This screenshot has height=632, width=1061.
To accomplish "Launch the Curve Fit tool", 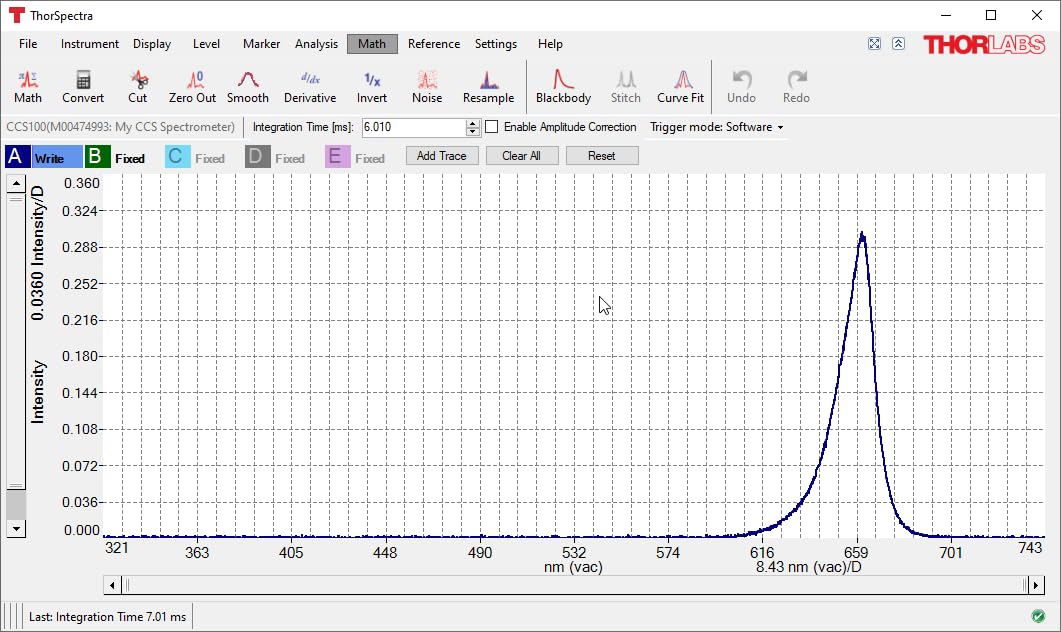I will [x=680, y=87].
